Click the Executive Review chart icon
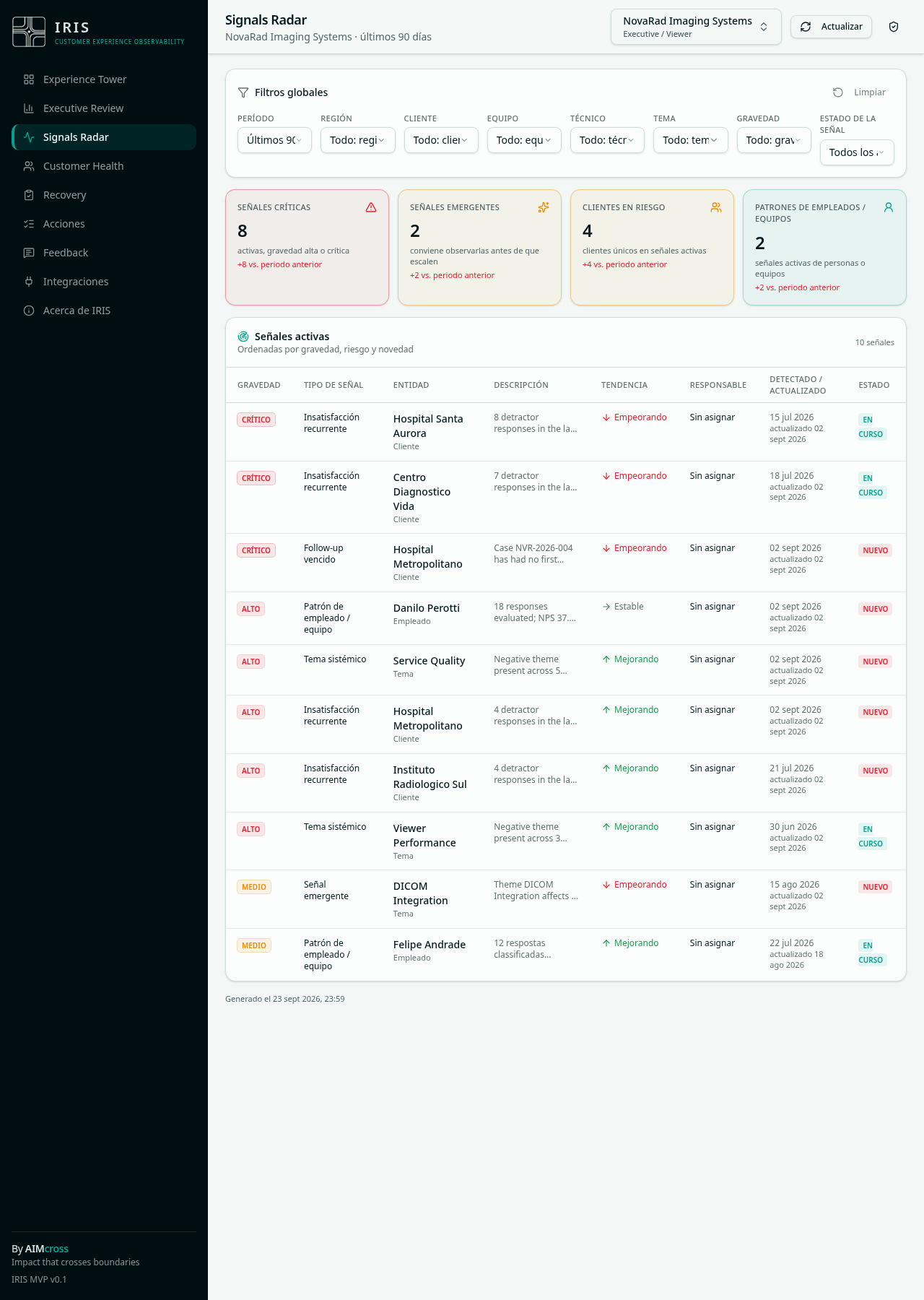Image resolution: width=924 pixels, height=1300 pixels. click(x=29, y=108)
